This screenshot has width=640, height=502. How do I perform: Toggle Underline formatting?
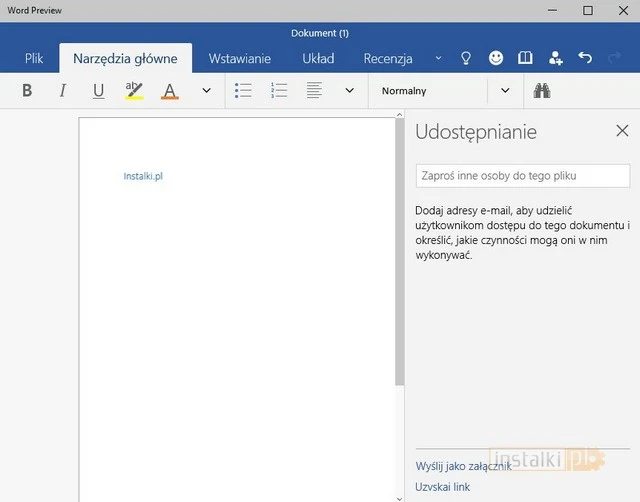pyautogui.click(x=98, y=91)
